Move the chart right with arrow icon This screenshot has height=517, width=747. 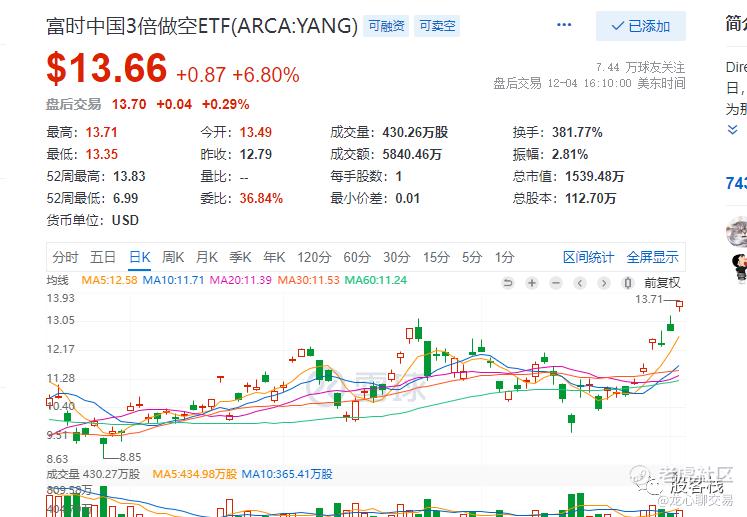pyautogui.click(x=604, y=283)
